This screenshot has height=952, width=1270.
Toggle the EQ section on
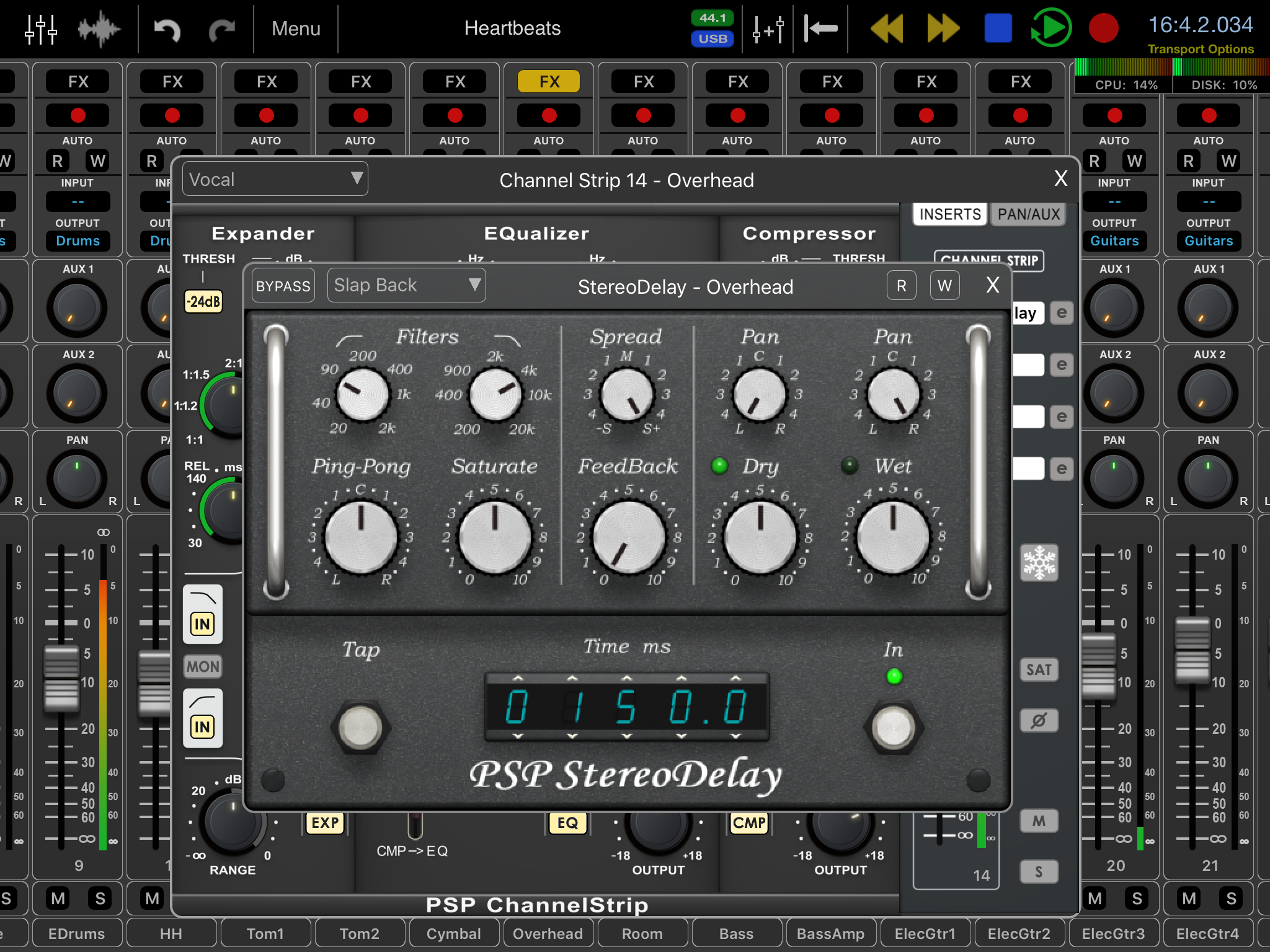567,823
